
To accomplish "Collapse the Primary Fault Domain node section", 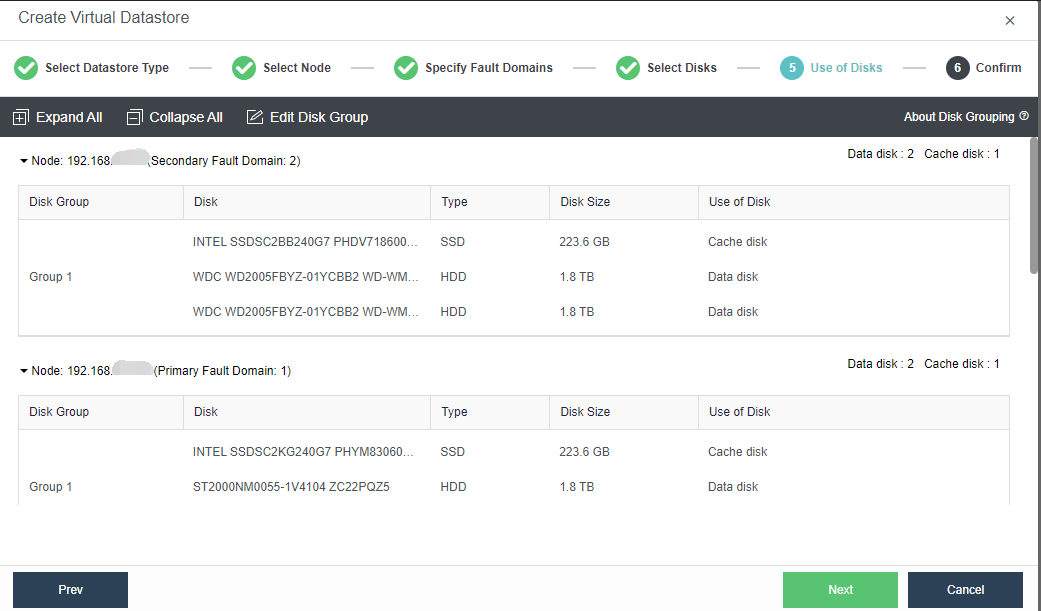I will pyautogui.click(x=24, y=371).
